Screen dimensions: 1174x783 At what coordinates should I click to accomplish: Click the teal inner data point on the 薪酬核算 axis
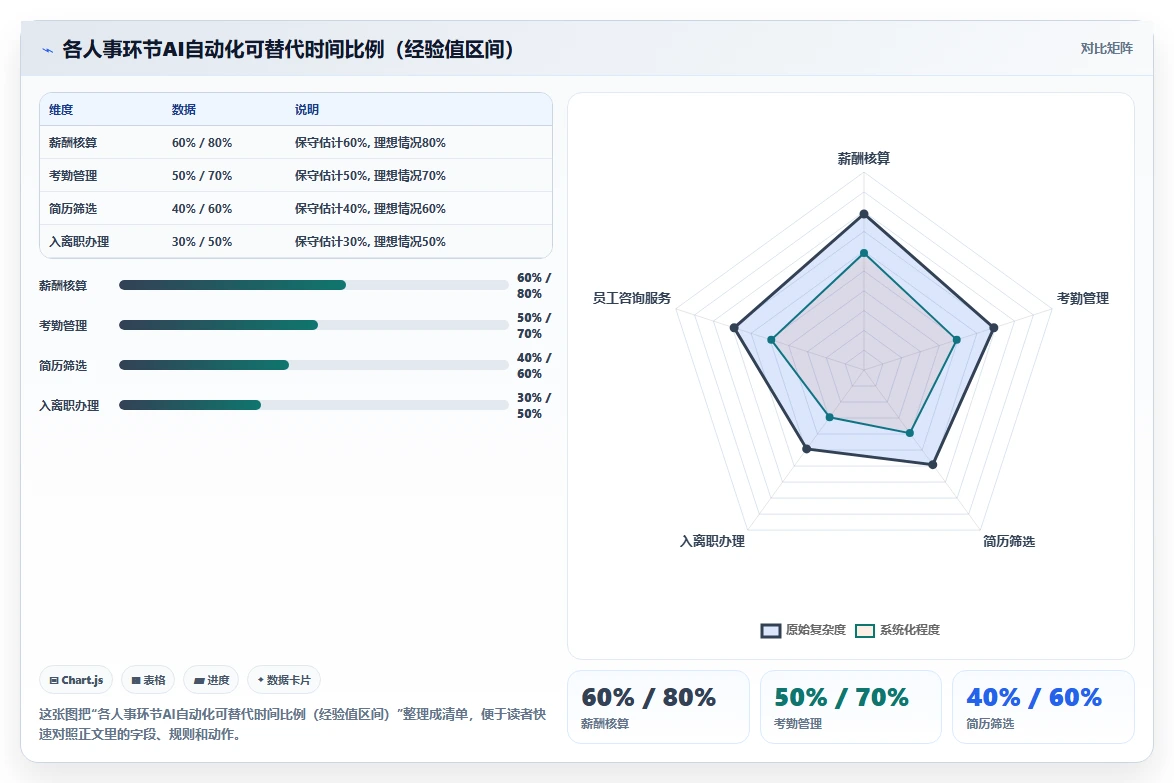[x=864, y=254]
